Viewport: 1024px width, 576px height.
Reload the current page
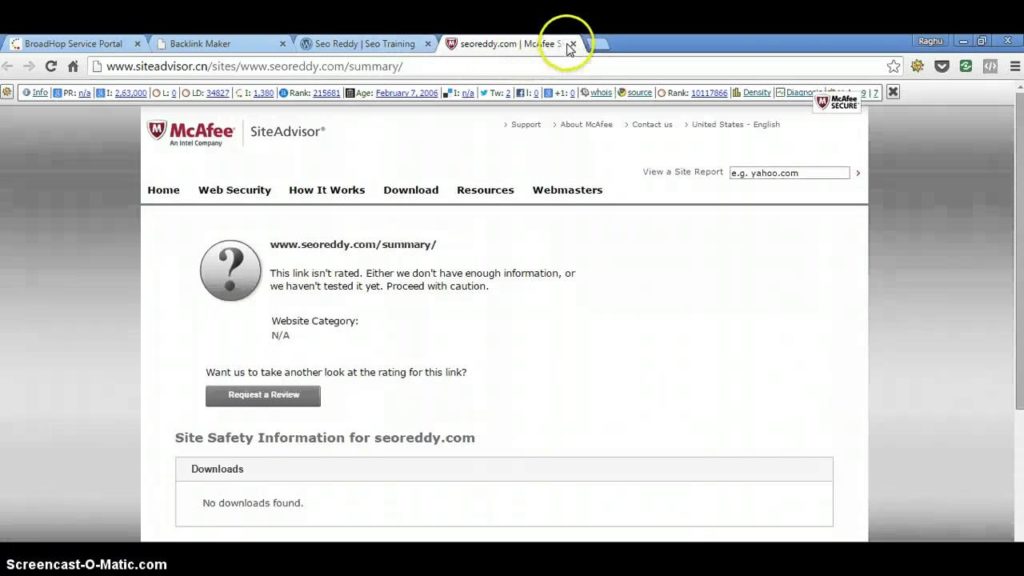coord(50,66)
